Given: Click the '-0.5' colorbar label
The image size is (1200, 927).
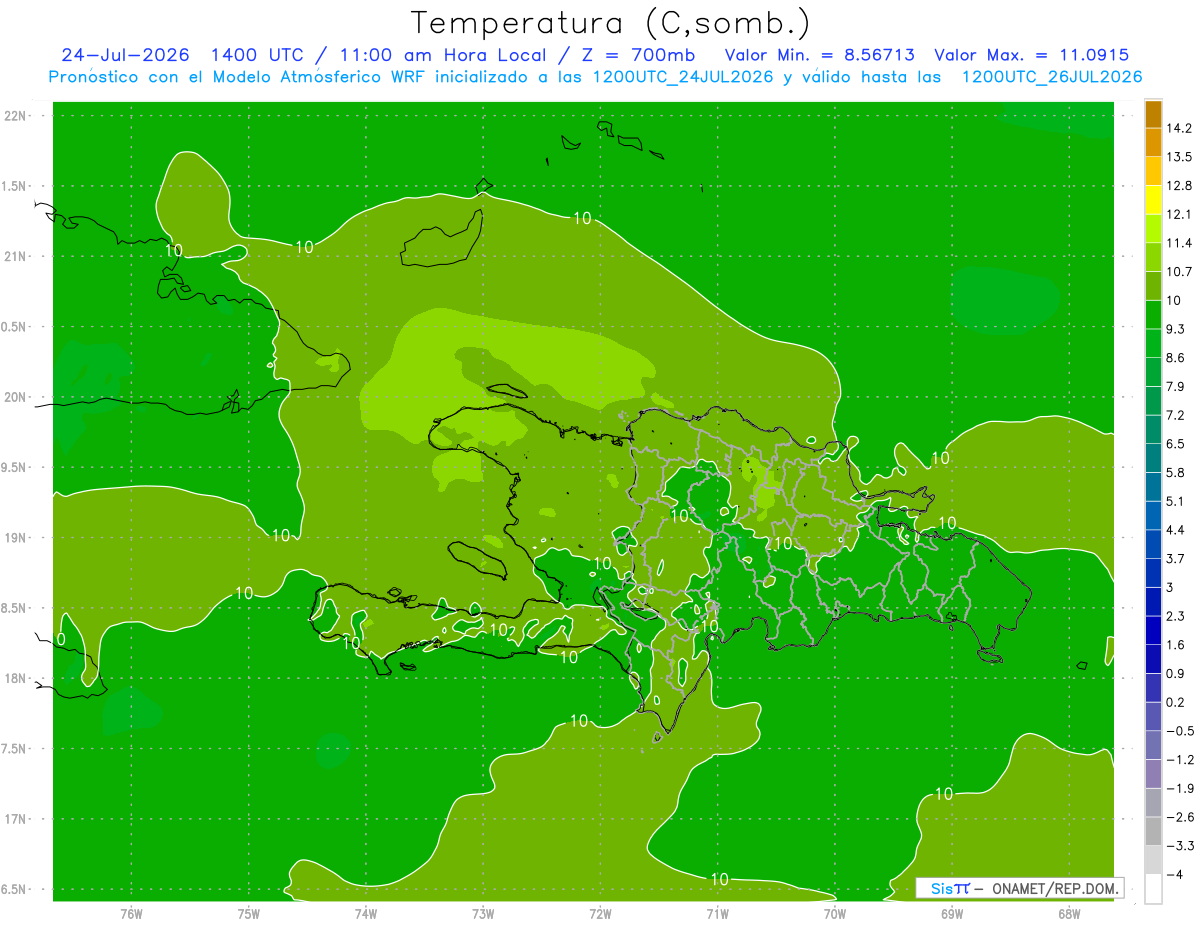Looking at the screenshot, I should pos(1179,731).
